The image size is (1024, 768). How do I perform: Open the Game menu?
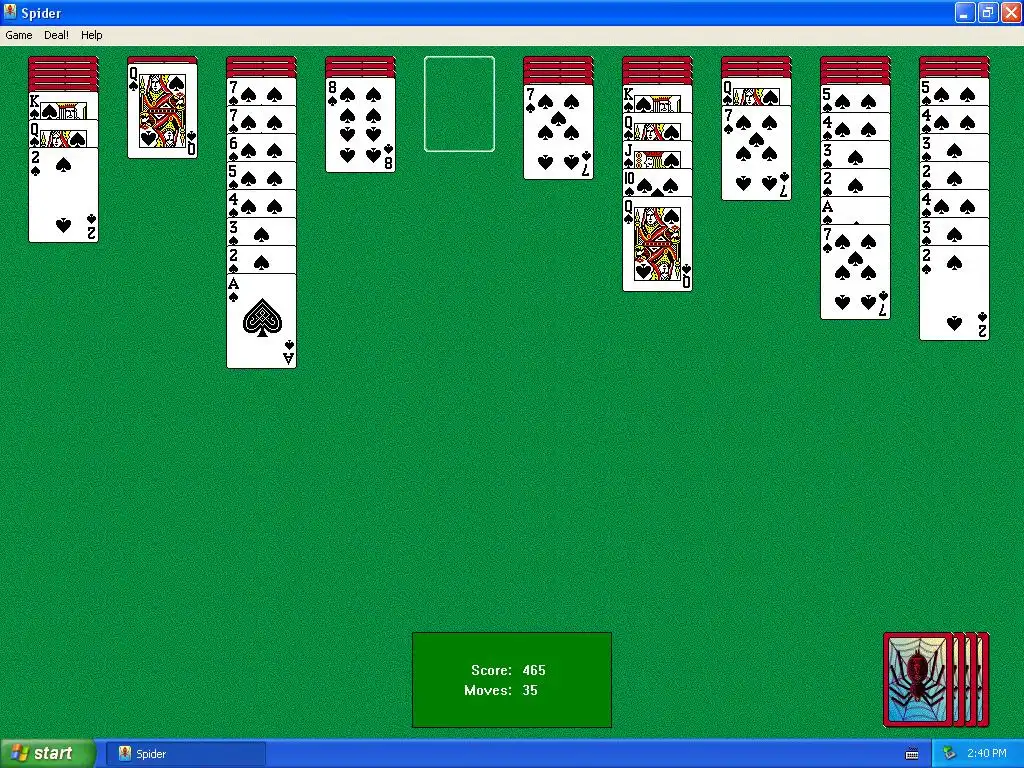(18, 35)
